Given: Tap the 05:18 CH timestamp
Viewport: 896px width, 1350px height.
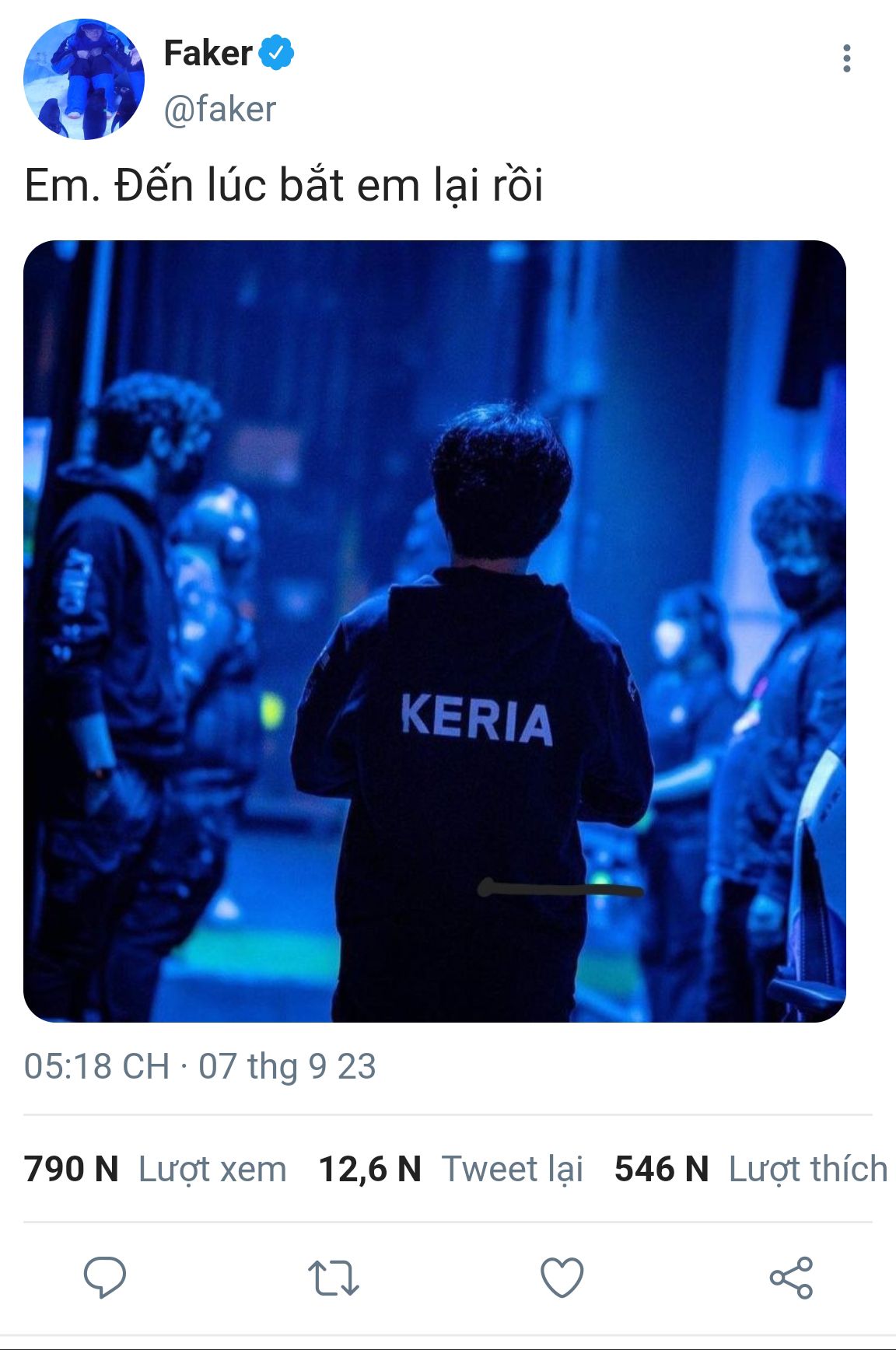Looking at the screenshot, I should pyautogui.click(x=96, y=1066).
